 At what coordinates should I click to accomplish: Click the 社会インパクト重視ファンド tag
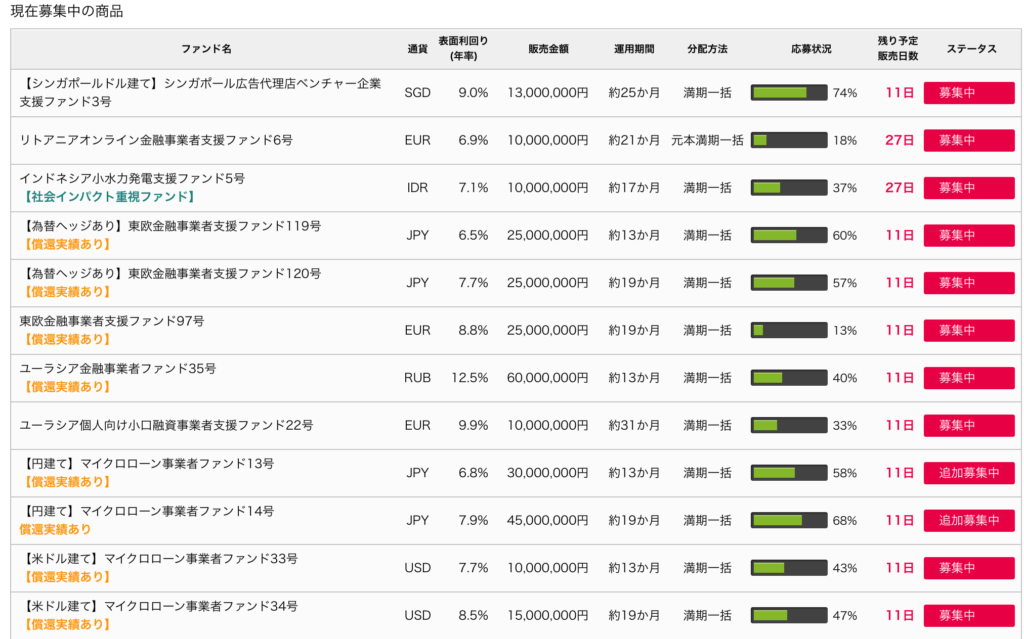(108, 197)
